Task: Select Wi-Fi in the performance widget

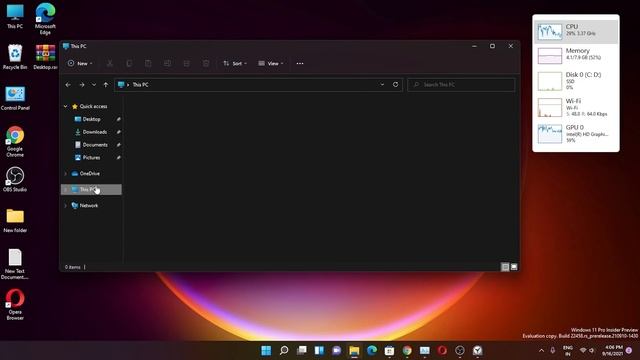Action: click(x=576, y=107)
